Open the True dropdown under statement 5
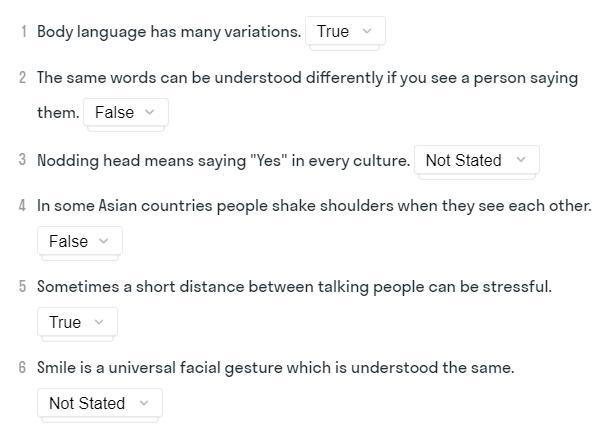609x444 pixels. 77,322
